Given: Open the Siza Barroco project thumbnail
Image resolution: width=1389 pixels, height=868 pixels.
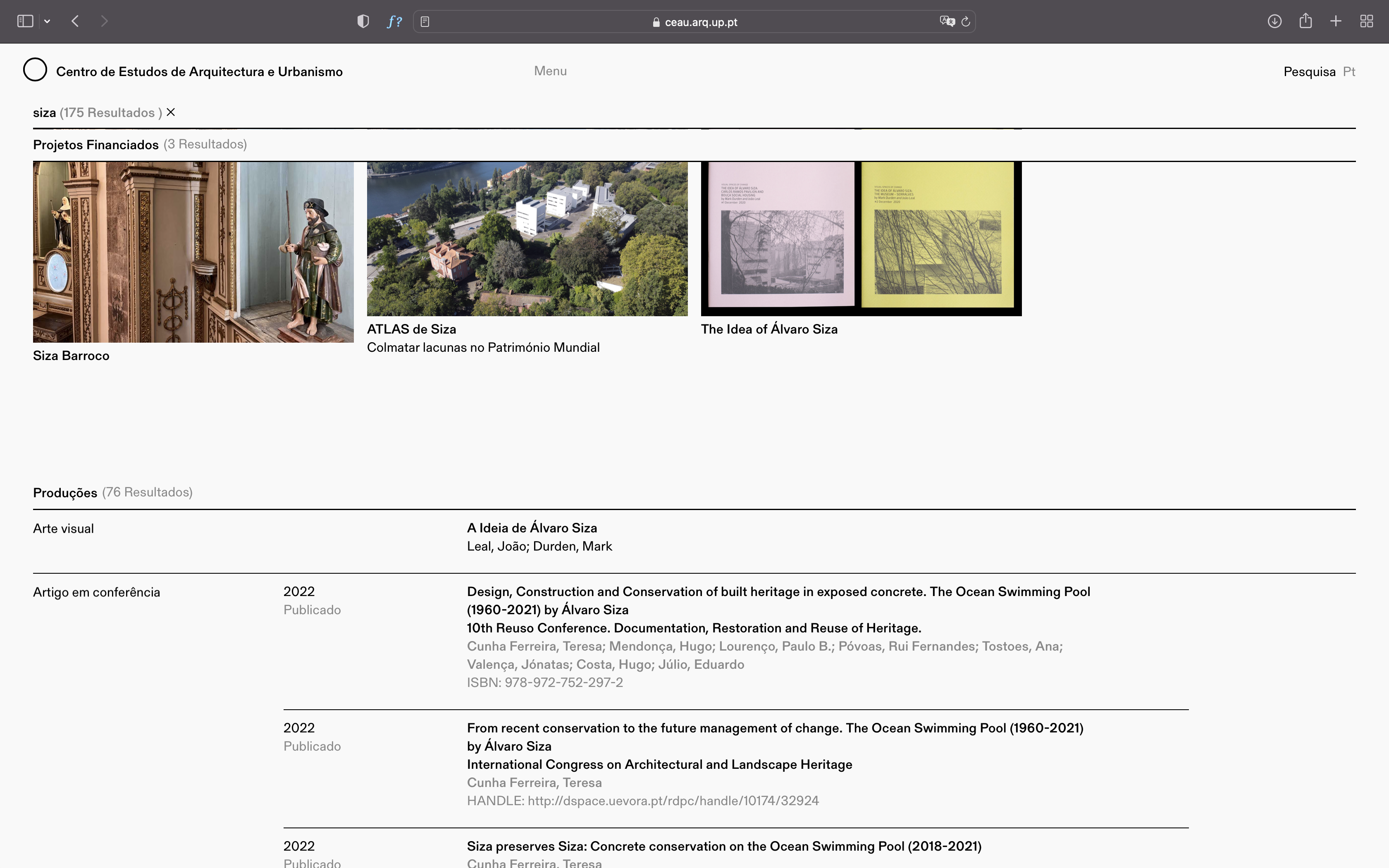Looking at the screenshot, I should (193, 251).
